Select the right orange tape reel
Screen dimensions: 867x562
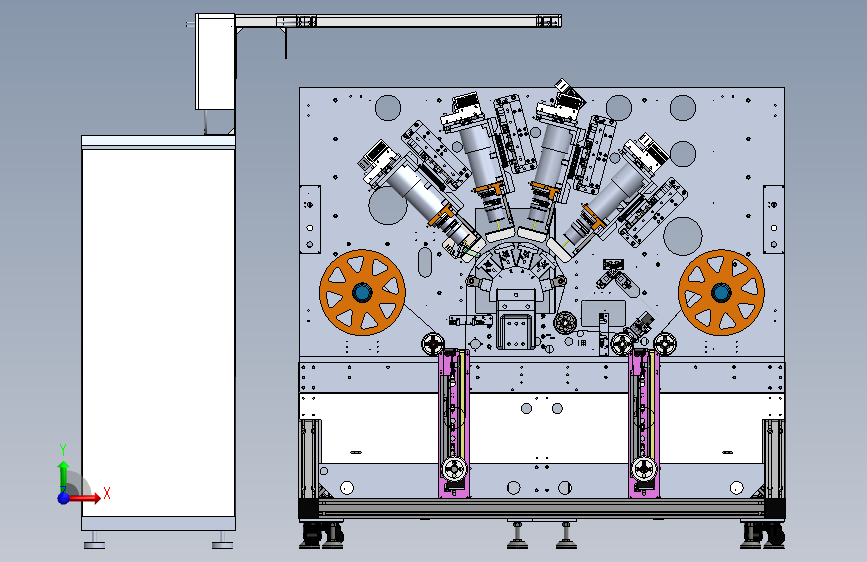[x=721, y=293]
